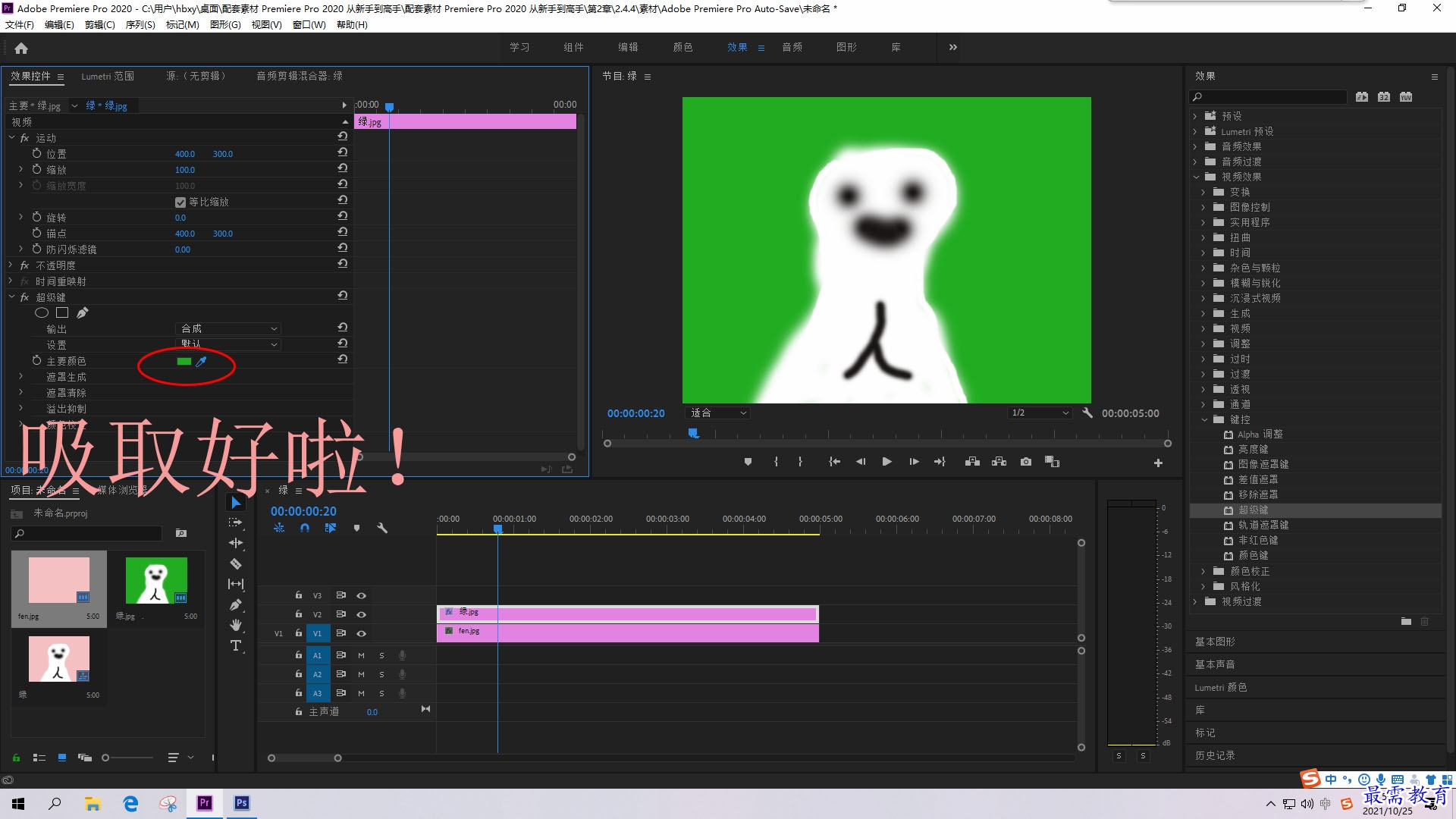
Task: Expand the 颜色校正 color correction folder
Action: click(x=1203, y=571)
